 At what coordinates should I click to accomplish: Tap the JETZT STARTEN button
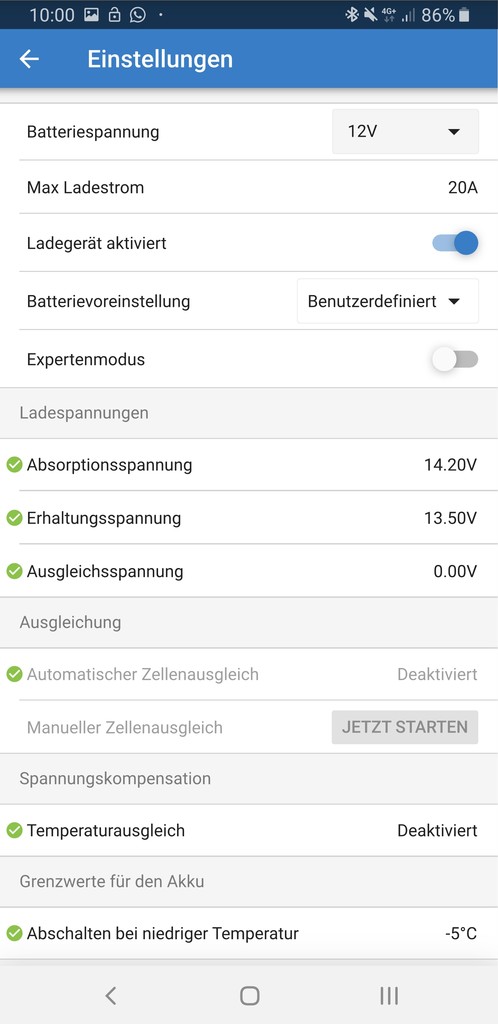405,728
